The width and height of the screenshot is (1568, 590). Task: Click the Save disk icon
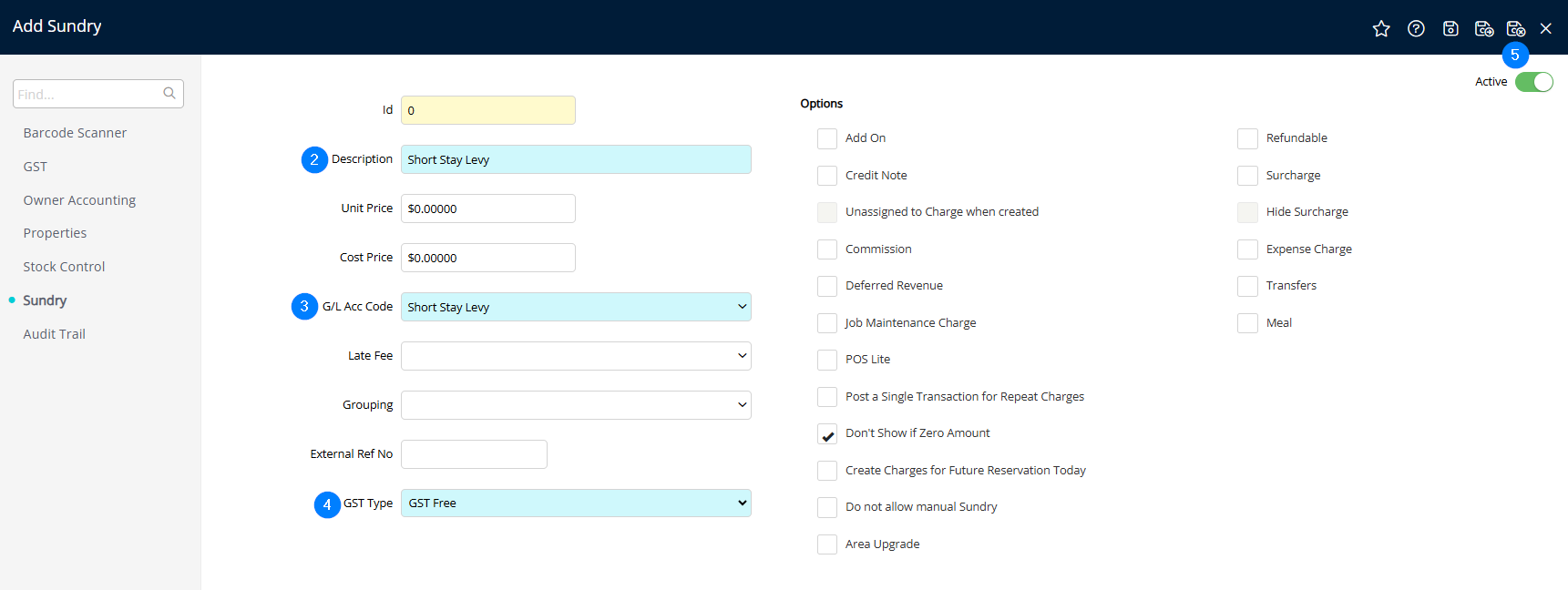coord(1450,28)
